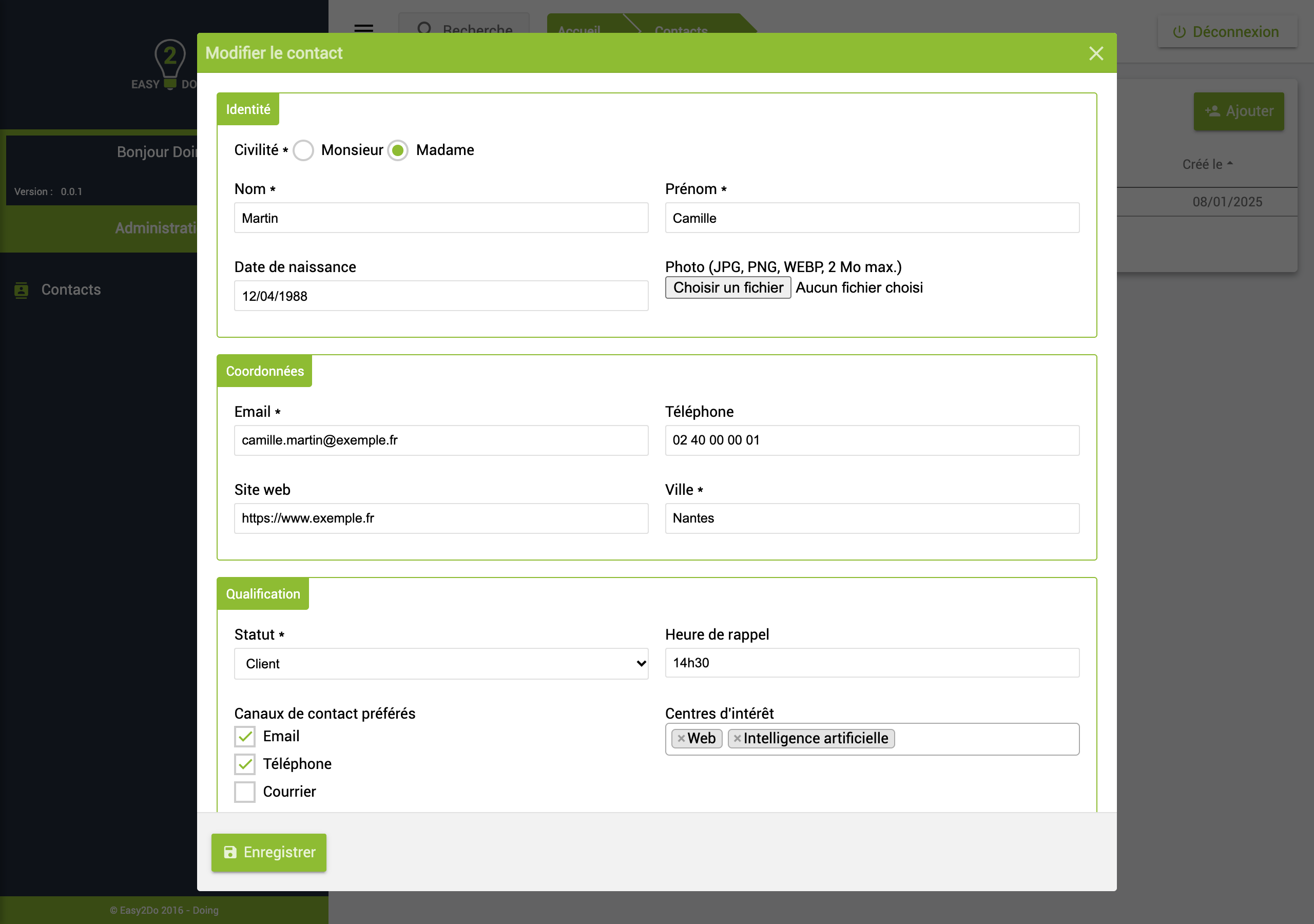This screenshot has height=924, width=1314.
Task: Click the Enregistrer save button
Action: [x=269, y=853]
